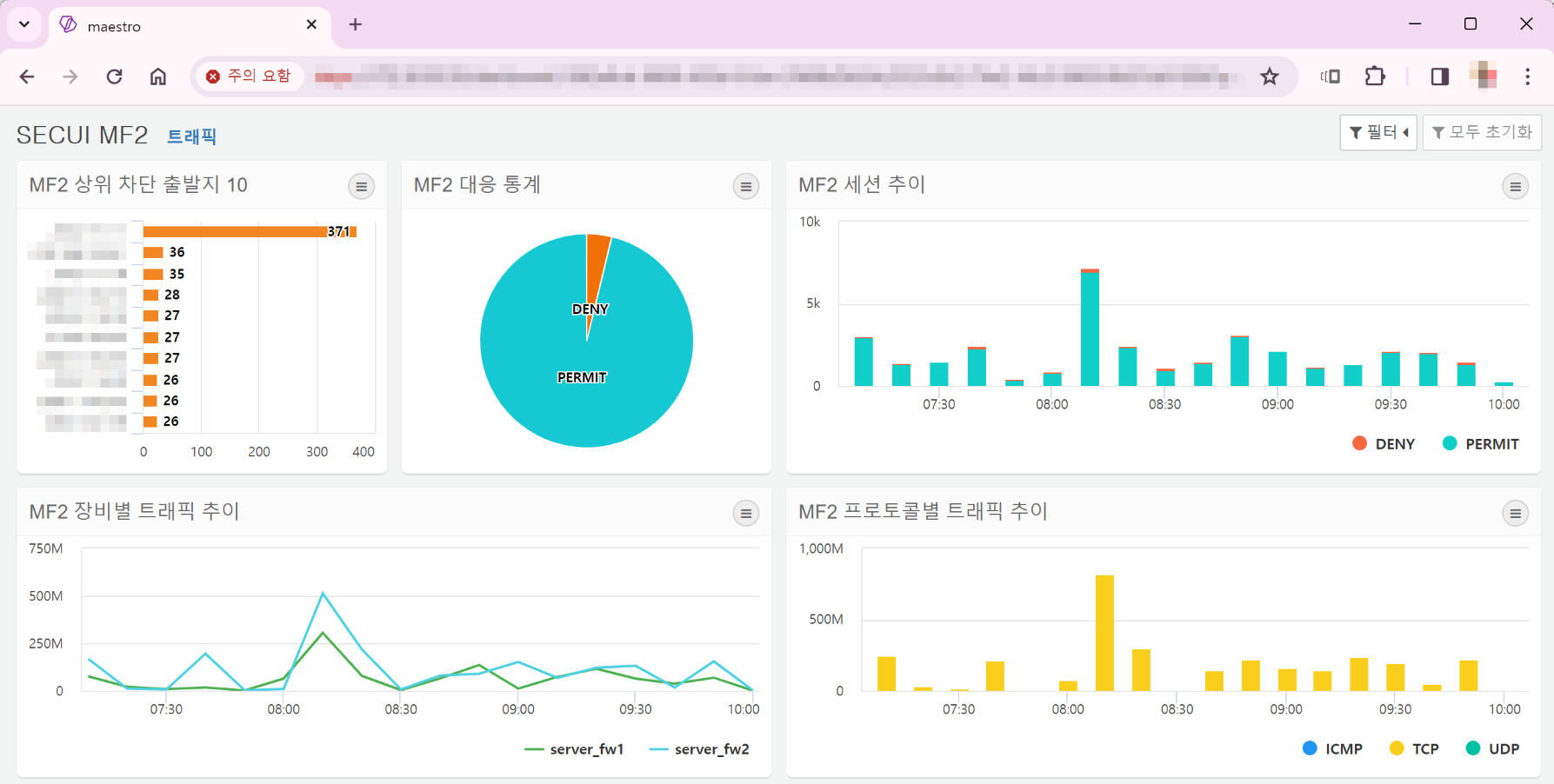Viewport: 1554px width, 784px height.
Task: Click the media/cast control icon
Action: pos(1331,76)
